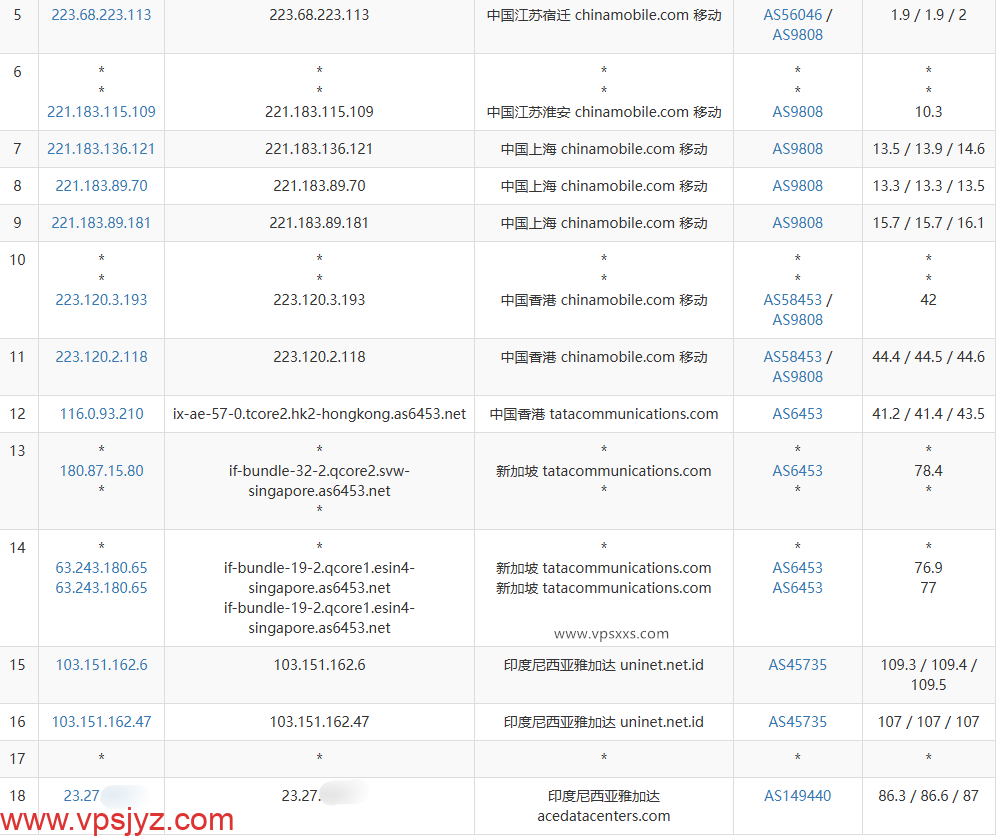Image resolution: width=996 pixels, height=836 pixels.
Task: Open the AS56046 link in hop 5
Action: pyautogui.click(x=792, y=15)
